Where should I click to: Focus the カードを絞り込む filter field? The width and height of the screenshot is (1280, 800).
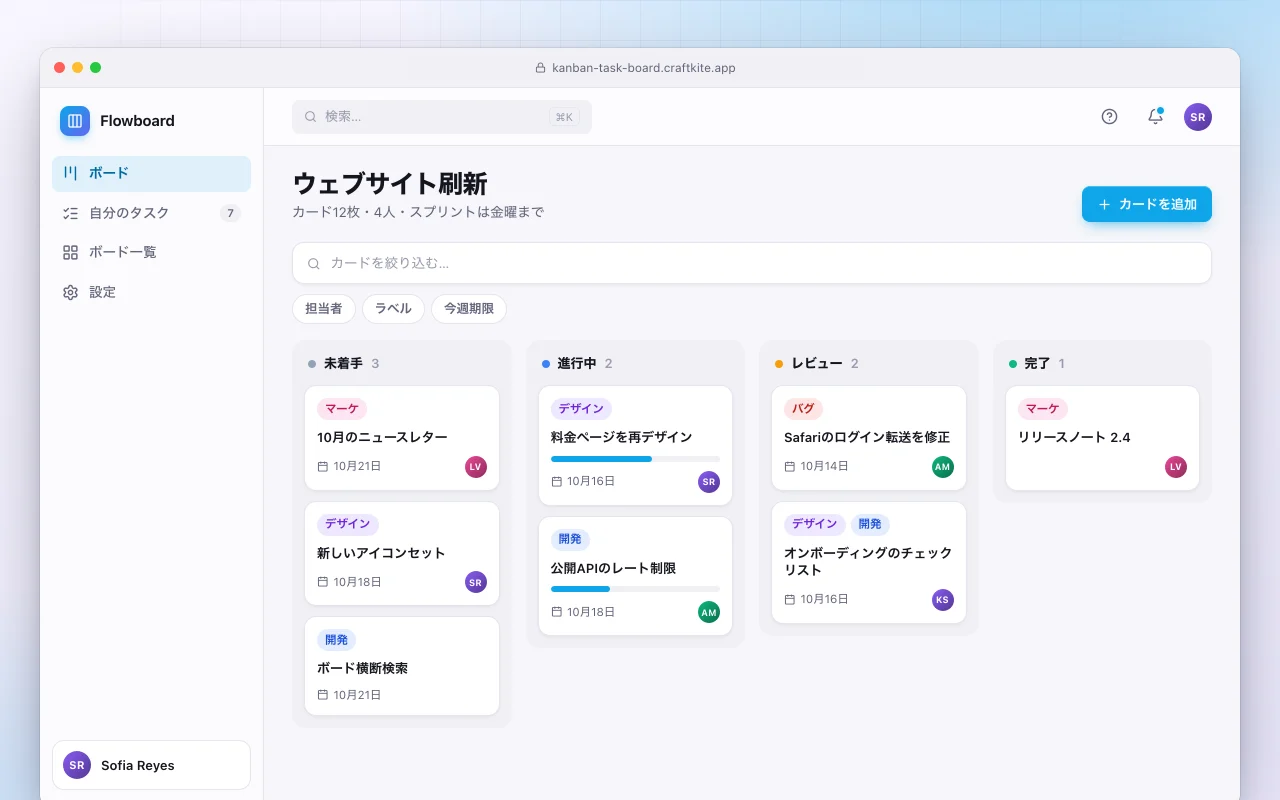(752, 263)
